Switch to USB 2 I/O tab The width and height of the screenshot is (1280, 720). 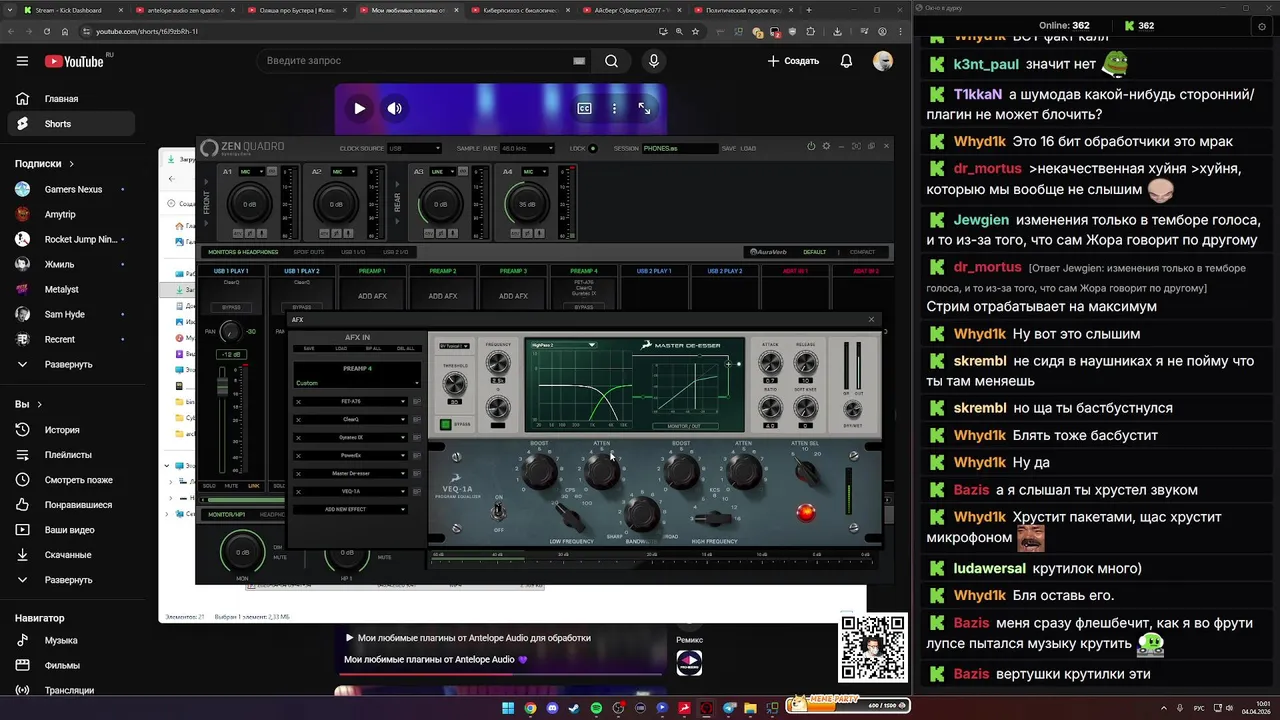pyautogui.click(x=395, y=252)
